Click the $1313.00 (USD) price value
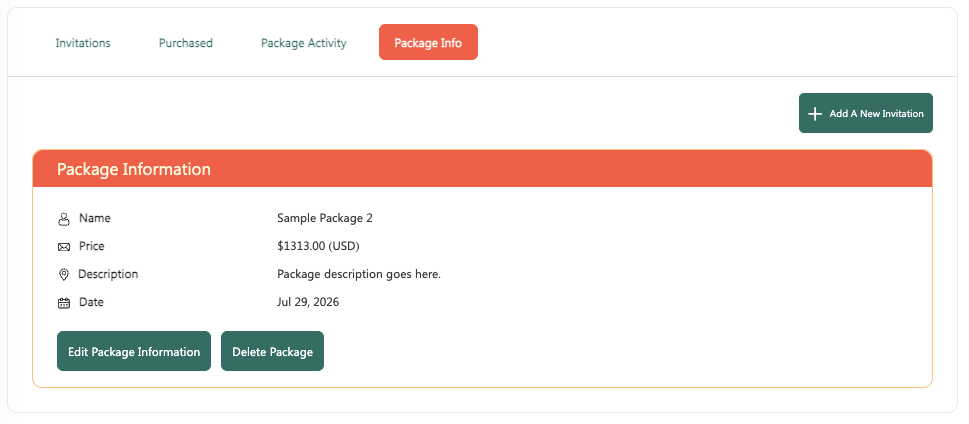 pos(318,246)
